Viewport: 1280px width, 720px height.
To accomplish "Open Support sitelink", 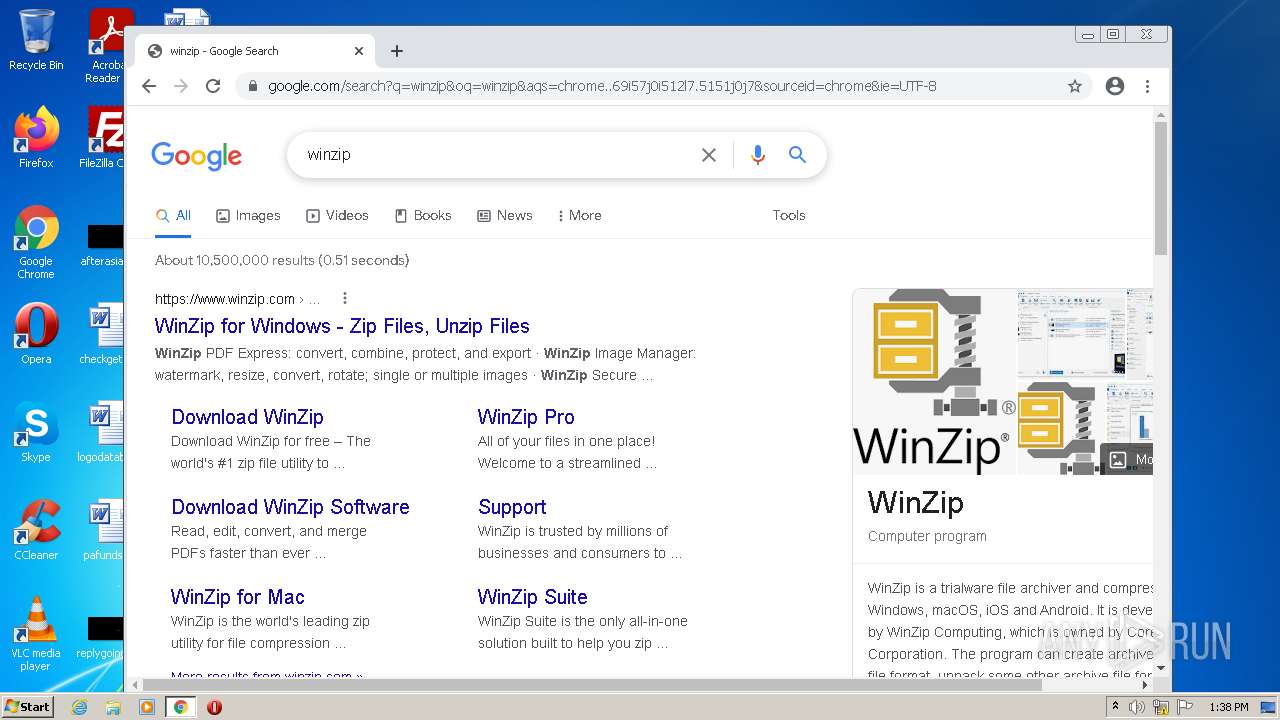I will point(512,507).
